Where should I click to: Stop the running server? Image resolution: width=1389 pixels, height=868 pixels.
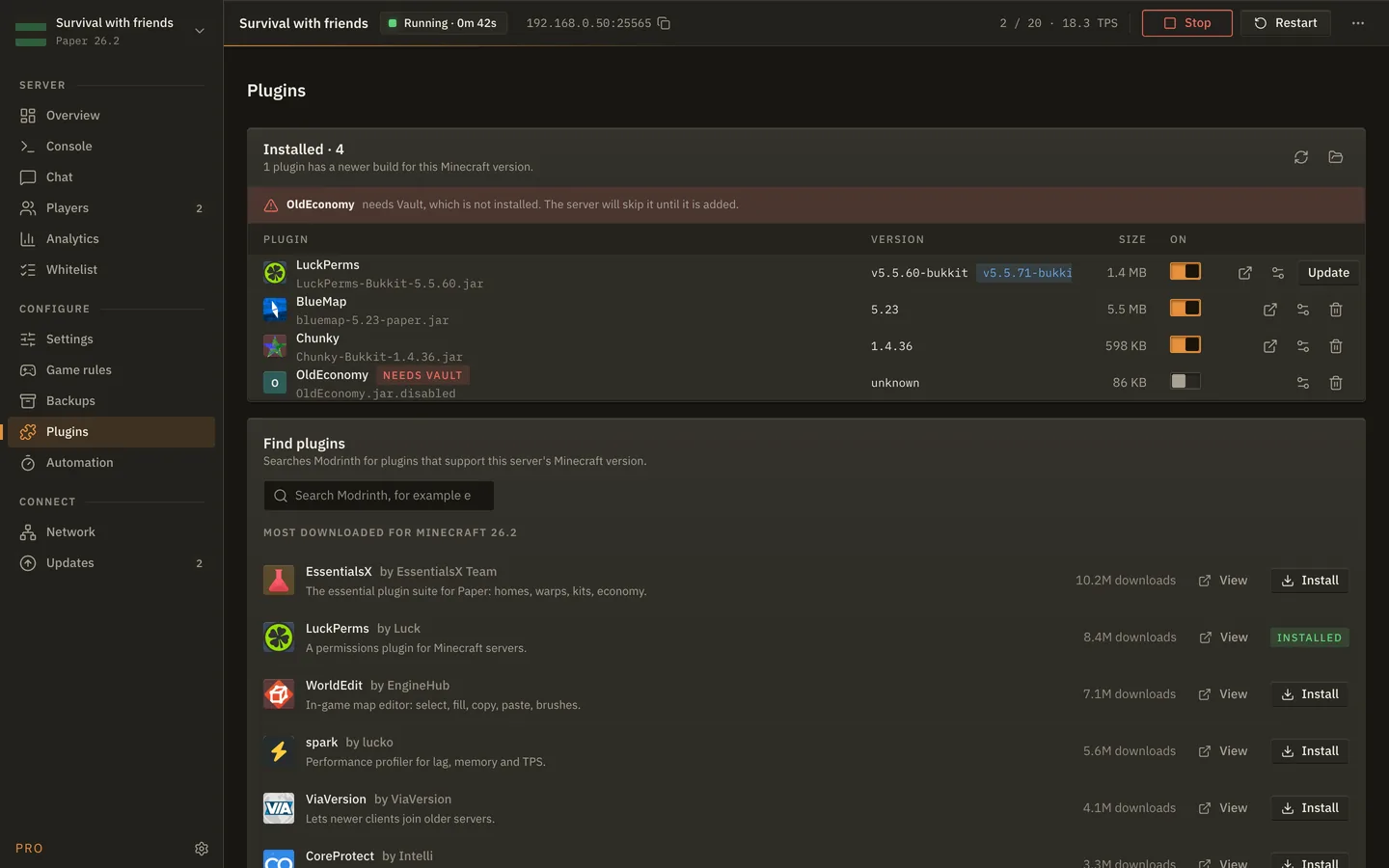(1187, 23)
